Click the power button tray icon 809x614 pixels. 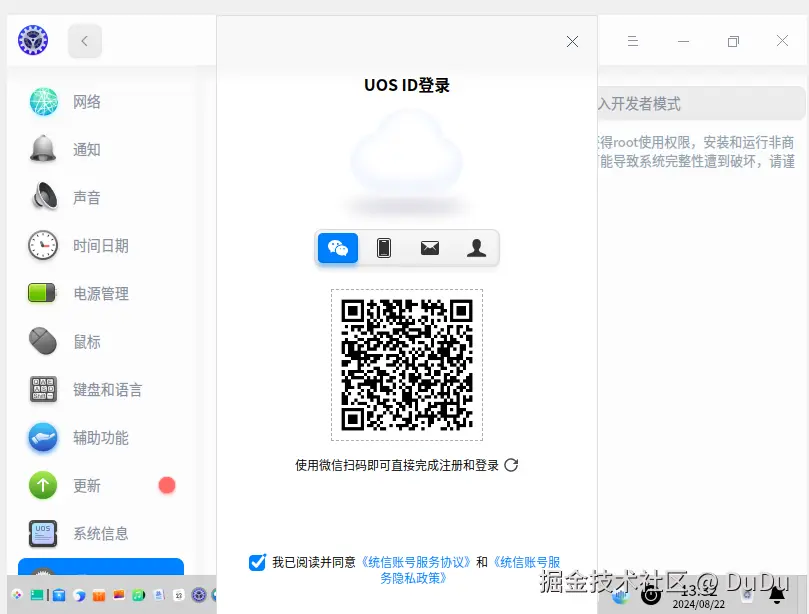click(651, 595)
